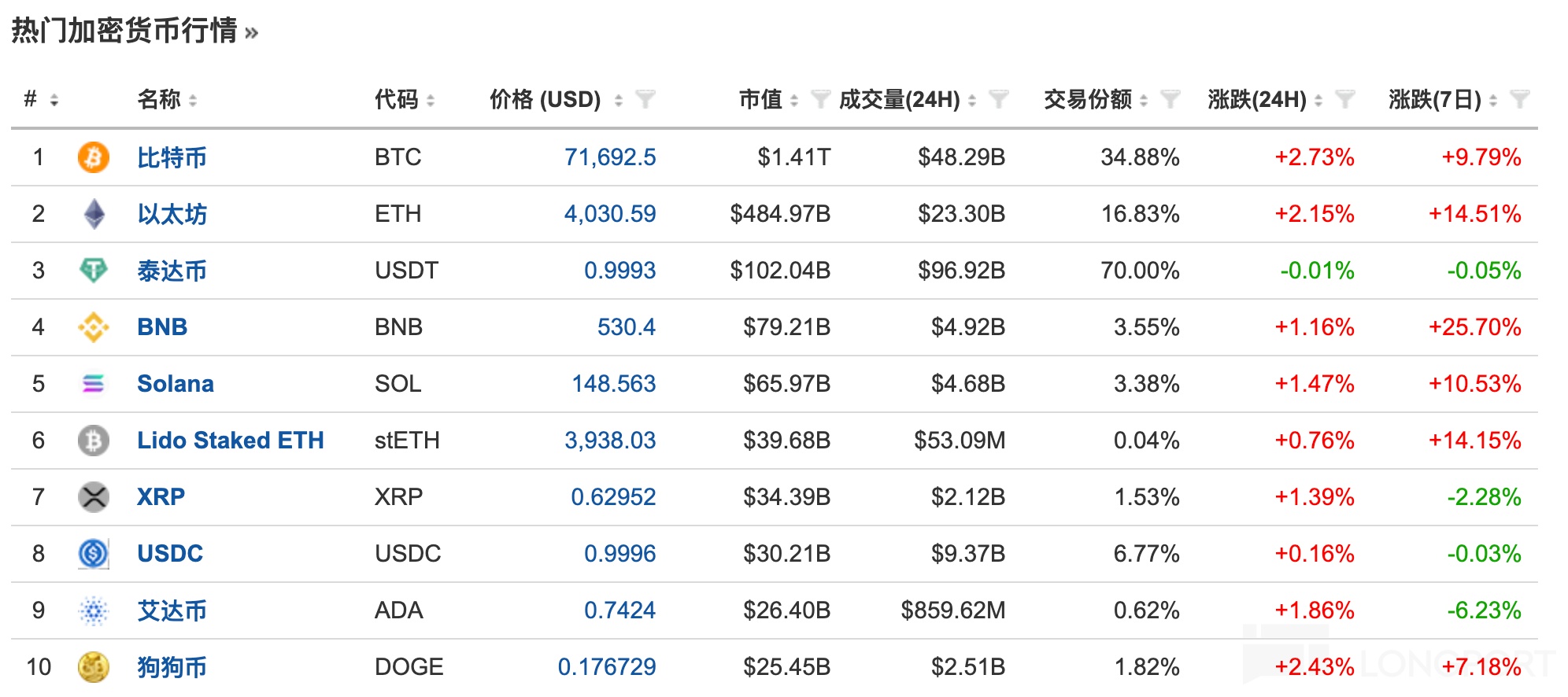
Task: Click the BNB yellow logo icon
Action: point(94,327)
